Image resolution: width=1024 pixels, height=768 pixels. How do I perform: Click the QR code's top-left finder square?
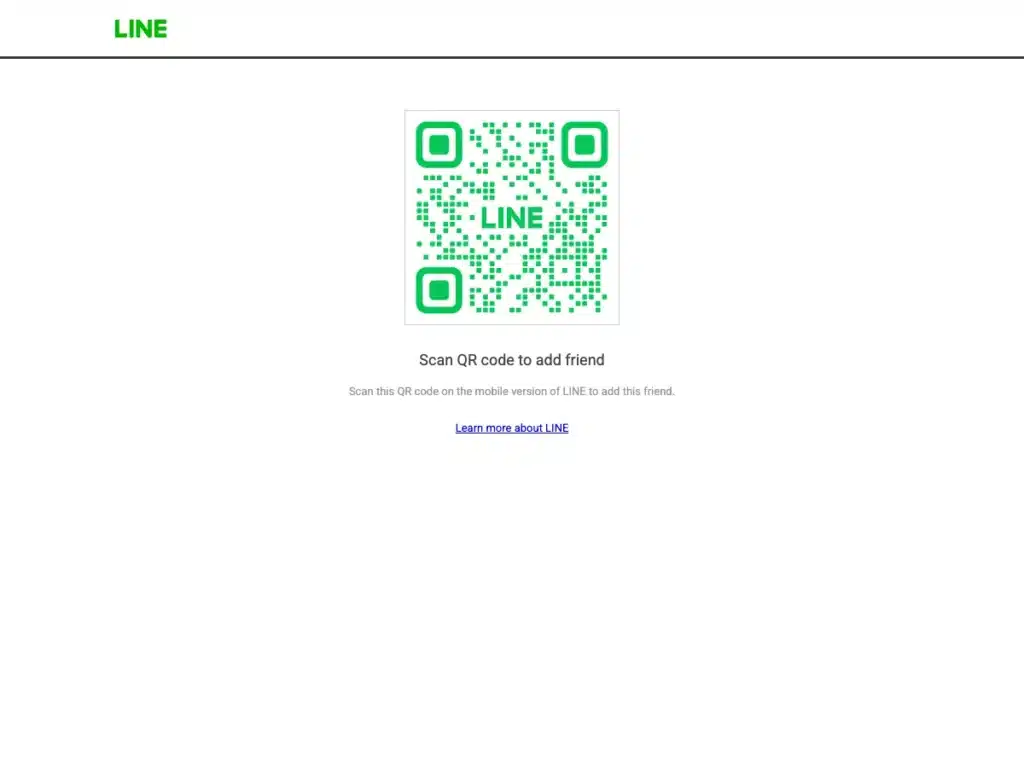[439, 144]
